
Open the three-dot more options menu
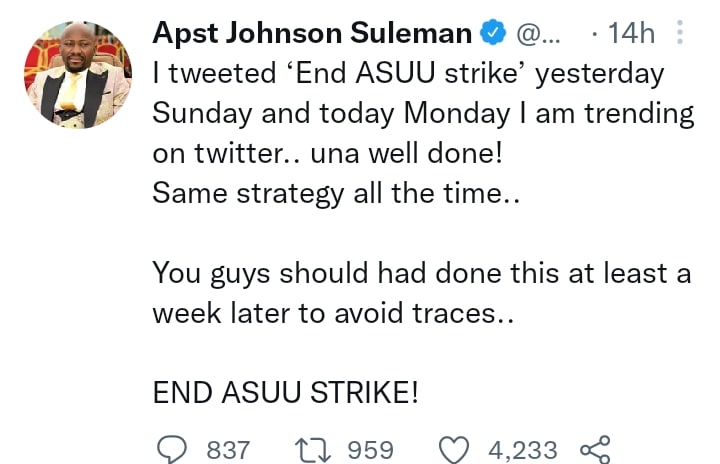680,34
